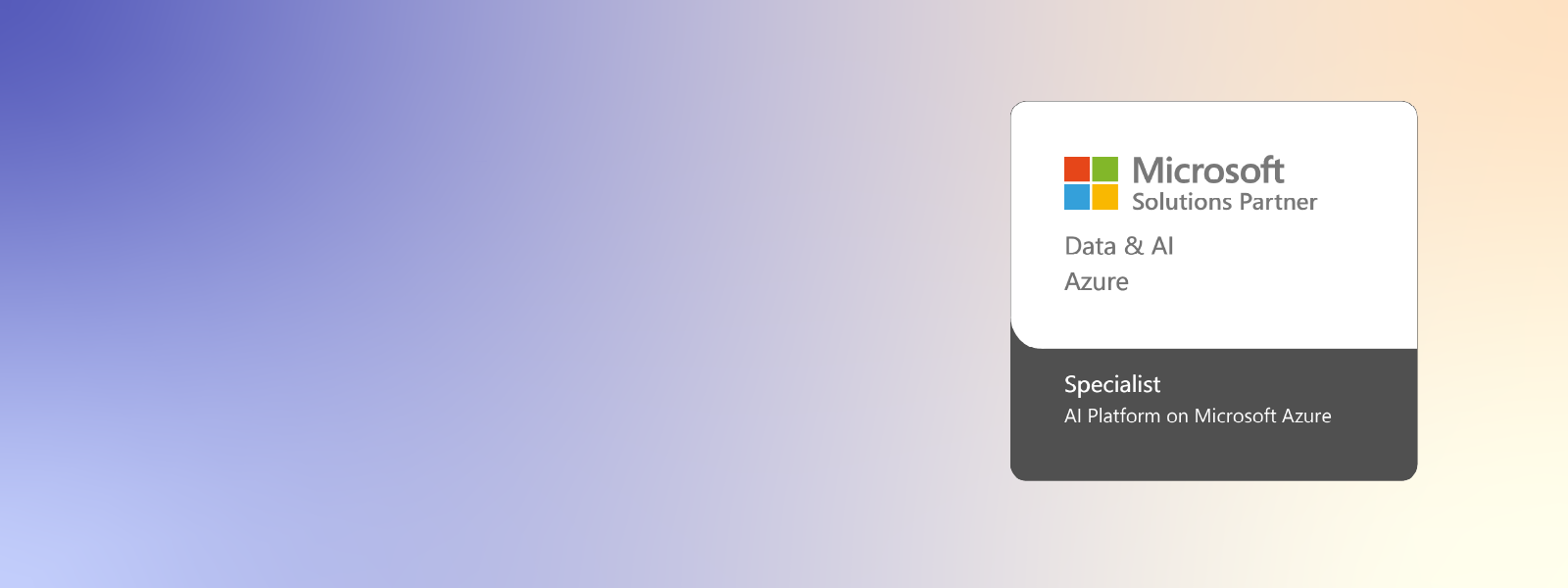Click the Microsoft four-square logo

point(1091,183)
